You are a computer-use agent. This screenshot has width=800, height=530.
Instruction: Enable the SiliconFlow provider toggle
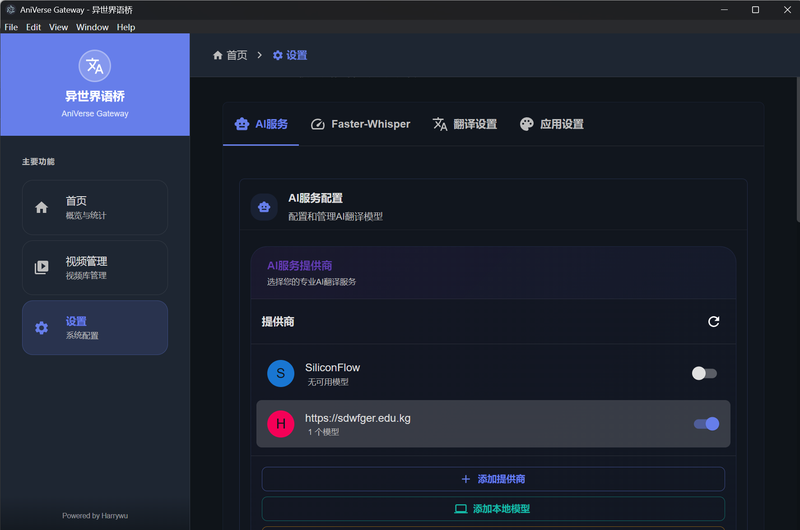tap(705, 373)
